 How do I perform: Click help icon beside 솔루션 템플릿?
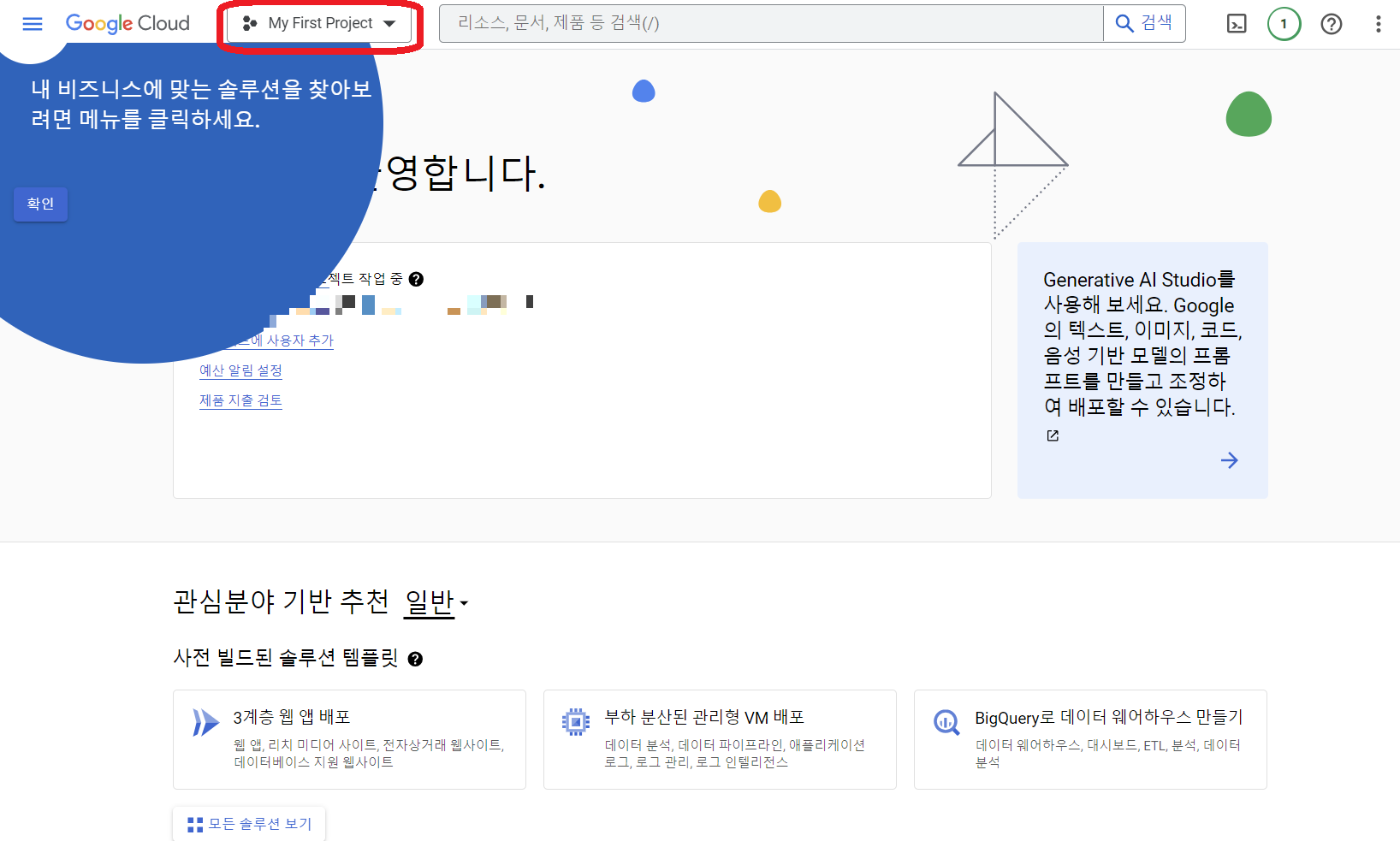pyautogui.click(x=415, y=659)
